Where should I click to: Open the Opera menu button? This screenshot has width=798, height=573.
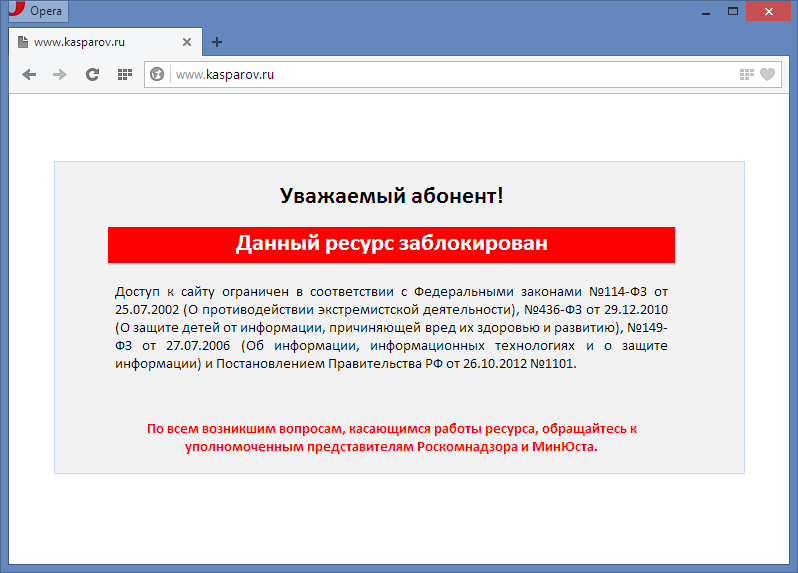38,11
